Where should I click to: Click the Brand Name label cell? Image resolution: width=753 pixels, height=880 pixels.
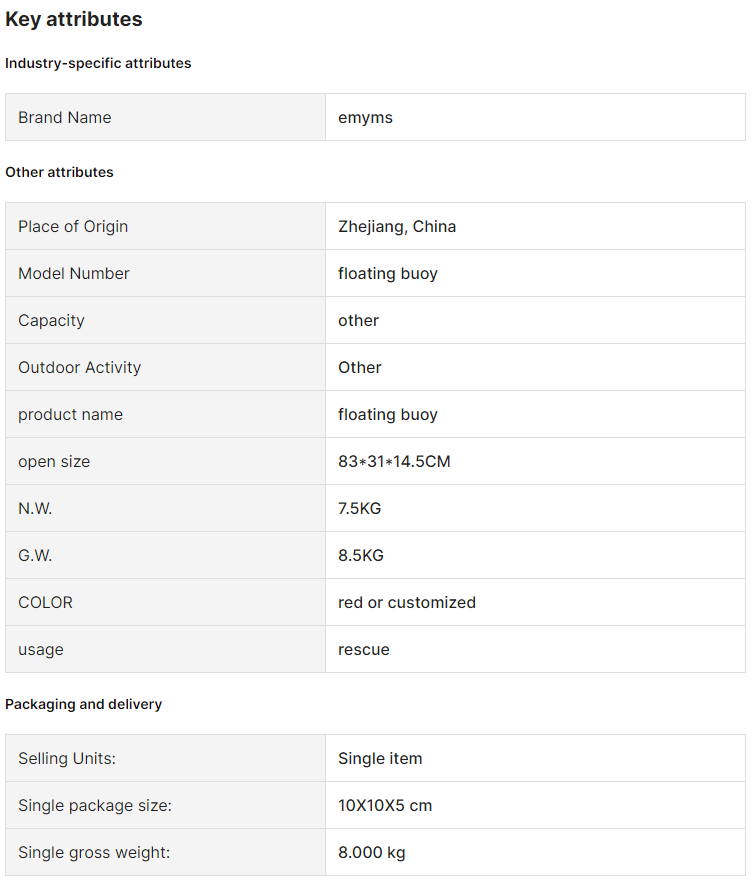tap(166, 117)
